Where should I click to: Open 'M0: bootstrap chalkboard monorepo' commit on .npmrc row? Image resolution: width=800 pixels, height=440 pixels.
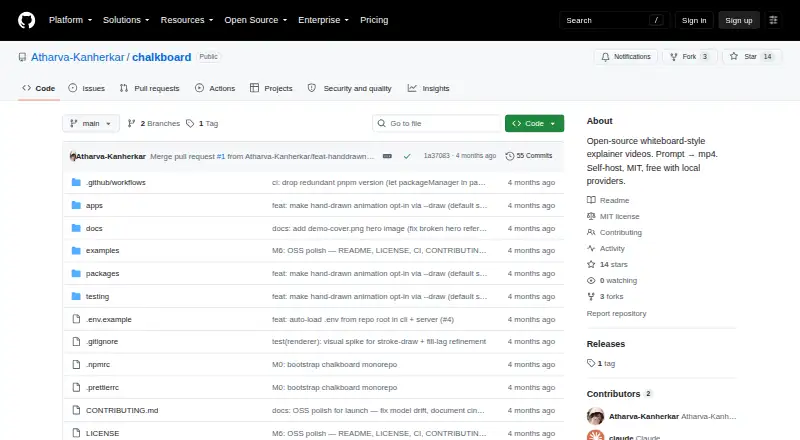(335, 364)
